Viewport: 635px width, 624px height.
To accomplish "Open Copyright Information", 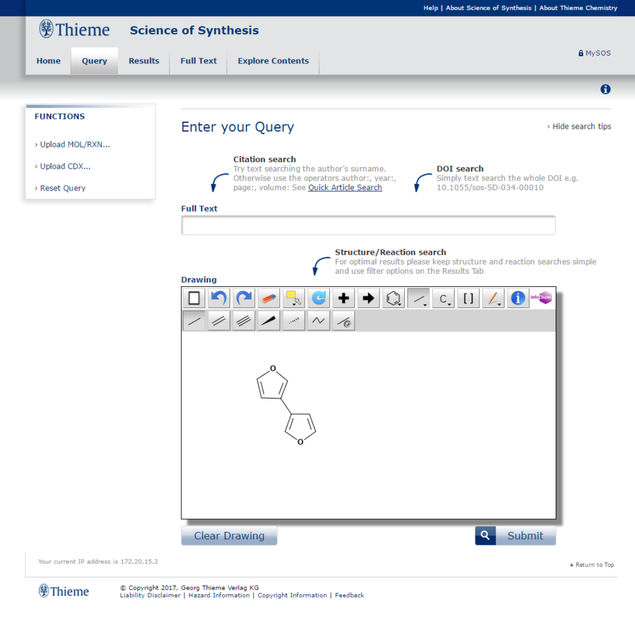I will point(292,595).
